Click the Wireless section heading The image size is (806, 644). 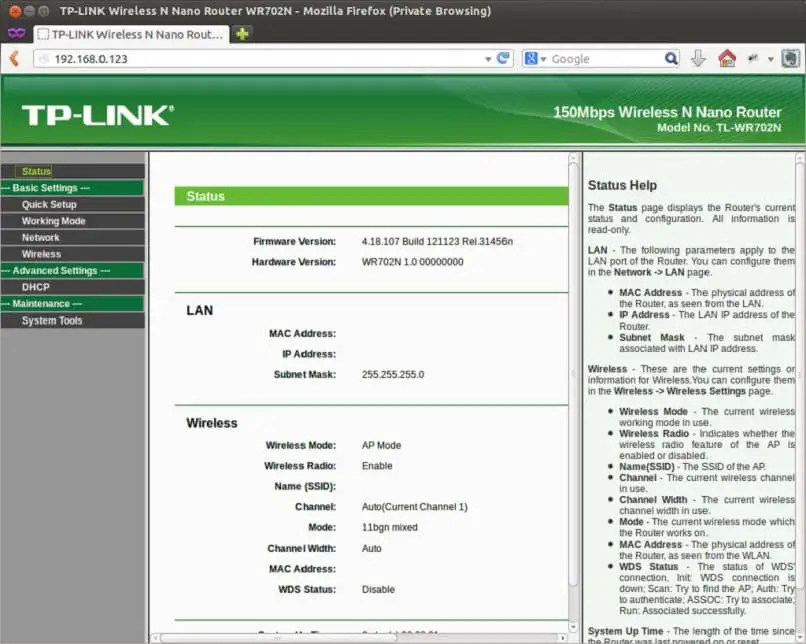(212, 423)
